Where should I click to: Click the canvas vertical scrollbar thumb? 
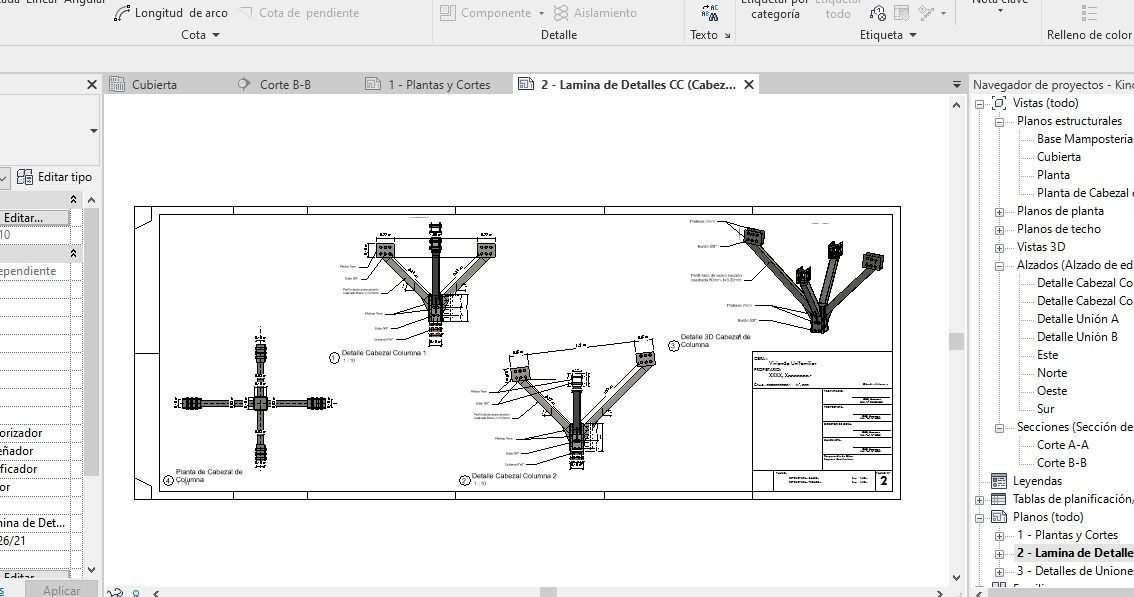[x=957, y=341]
